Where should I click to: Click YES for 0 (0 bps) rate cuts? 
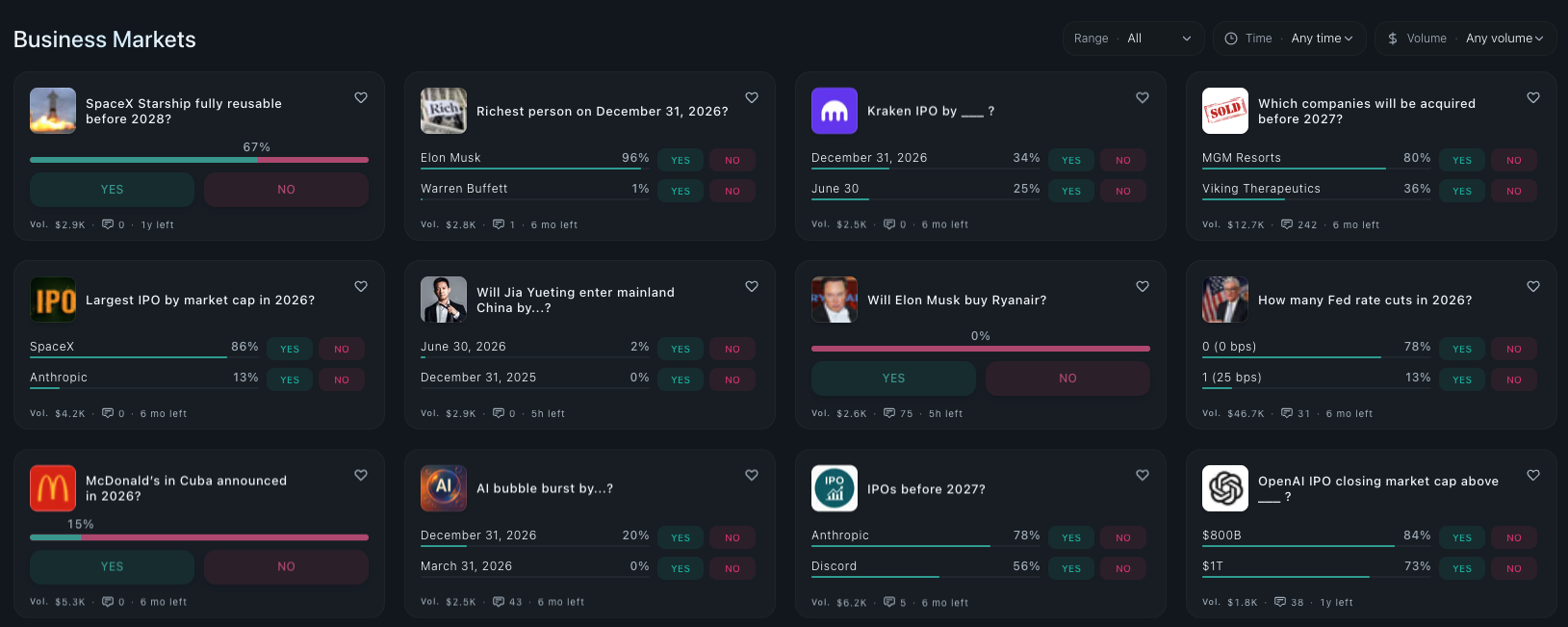pyautogui.click(x=1462, y=349)
